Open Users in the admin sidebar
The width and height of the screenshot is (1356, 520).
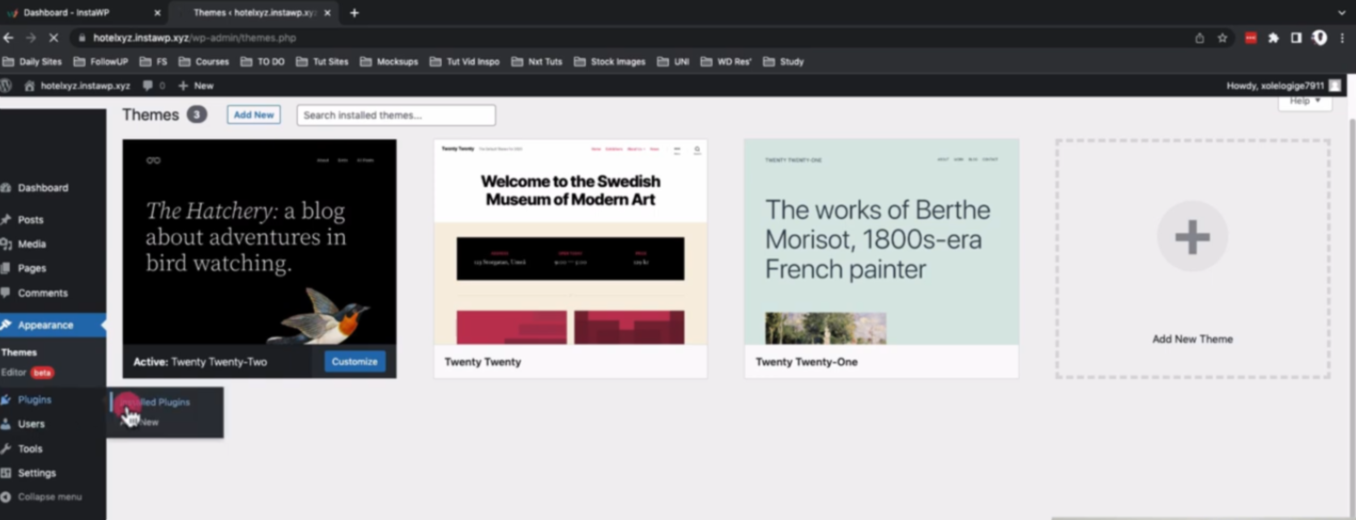click(31, 424)
